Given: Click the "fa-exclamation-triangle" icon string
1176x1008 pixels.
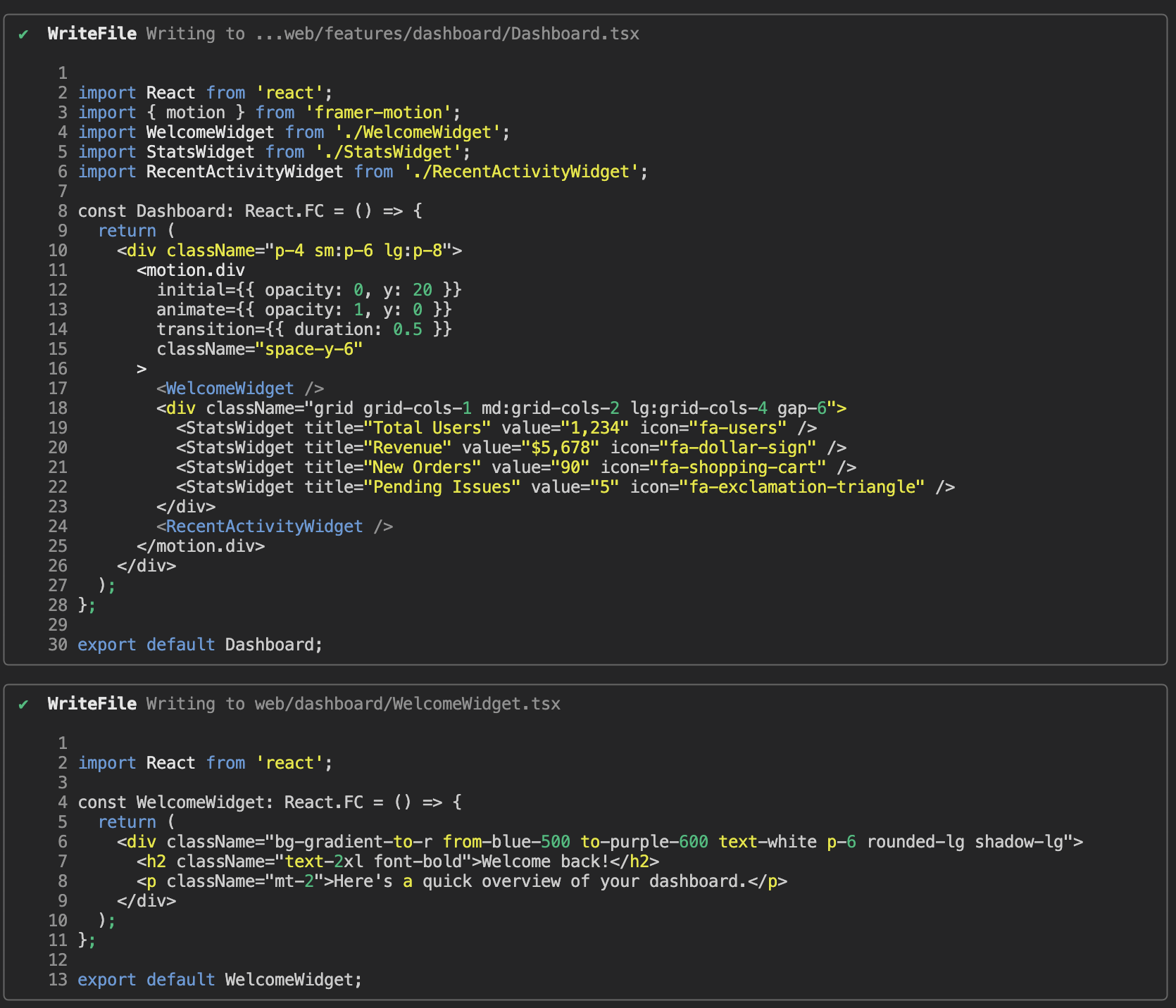Looking at the screenshot, I should click(802, 487).
